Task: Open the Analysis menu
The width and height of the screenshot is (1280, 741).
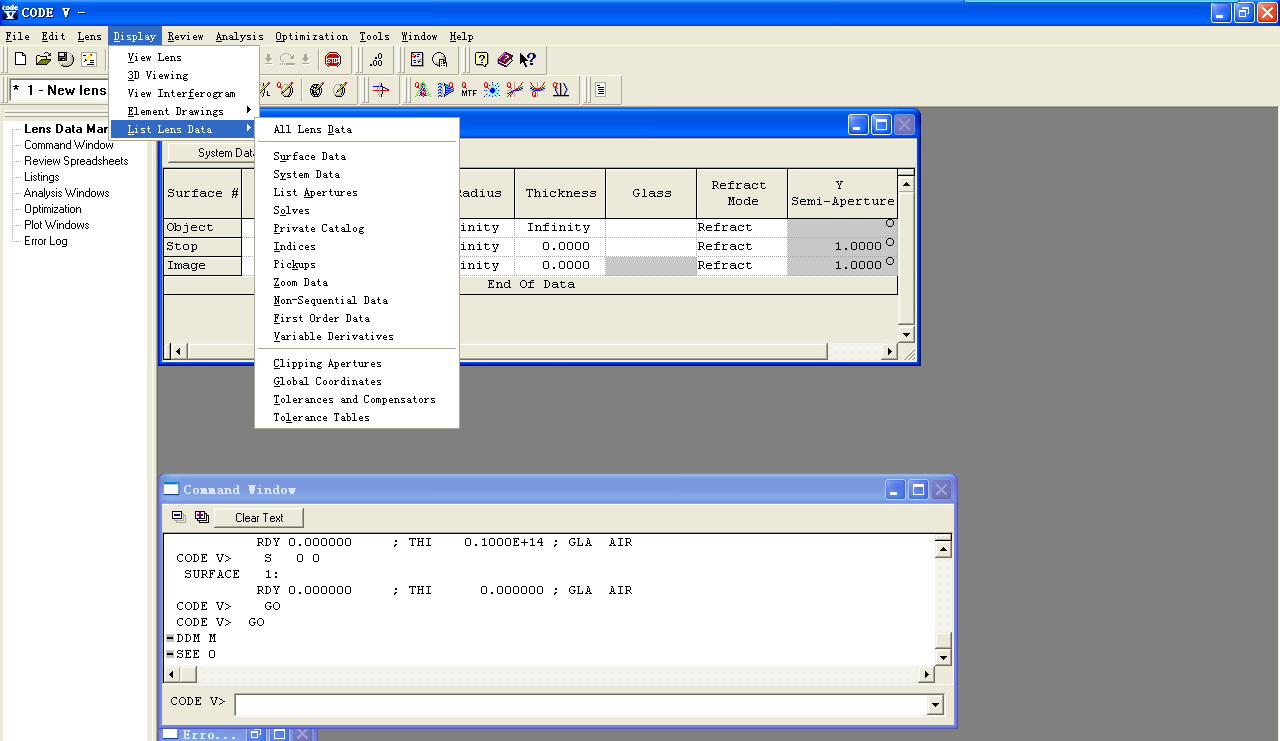Action: (x=239, y=36)
